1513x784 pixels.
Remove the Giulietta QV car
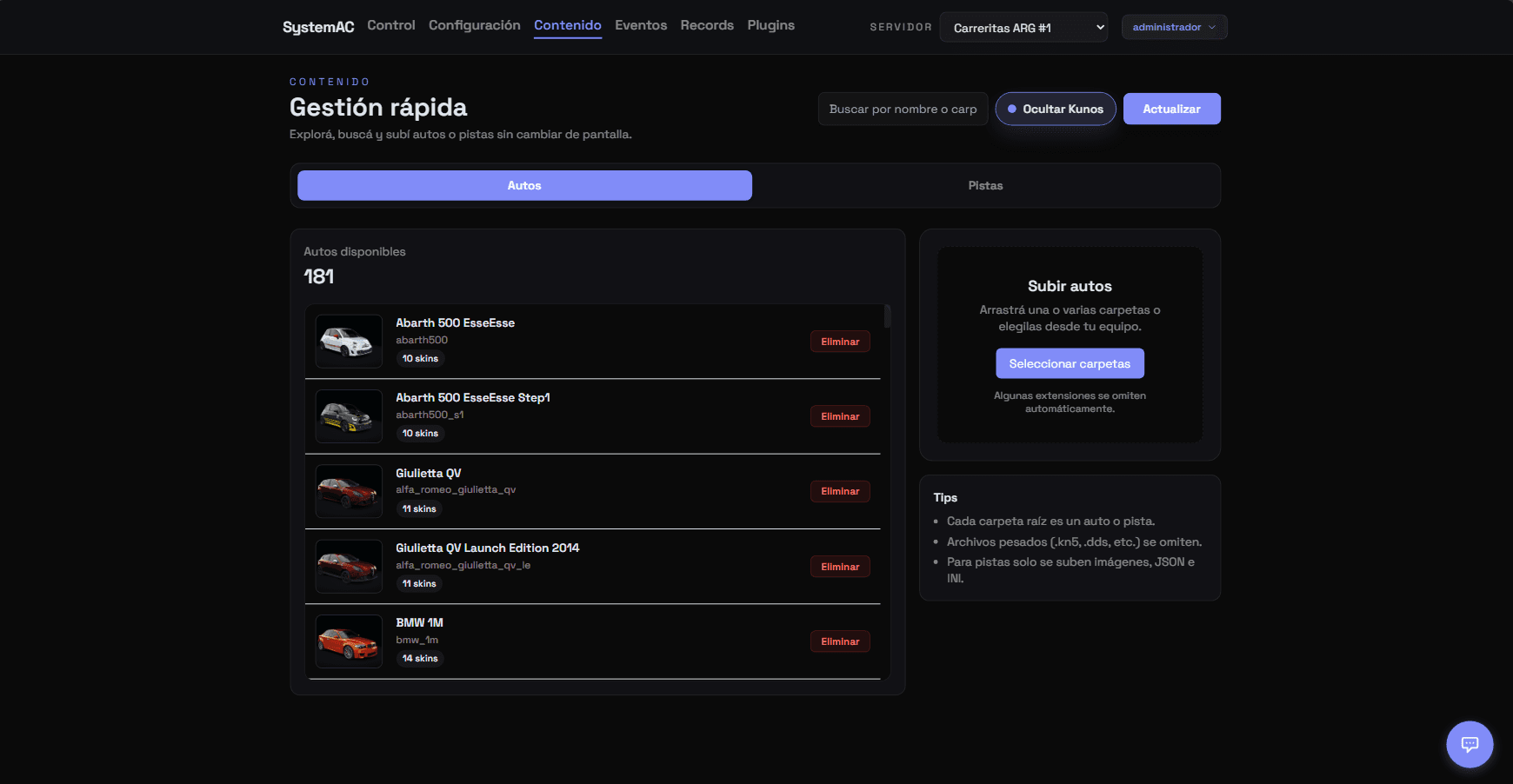pyautogui.click(x=840, y=491)
